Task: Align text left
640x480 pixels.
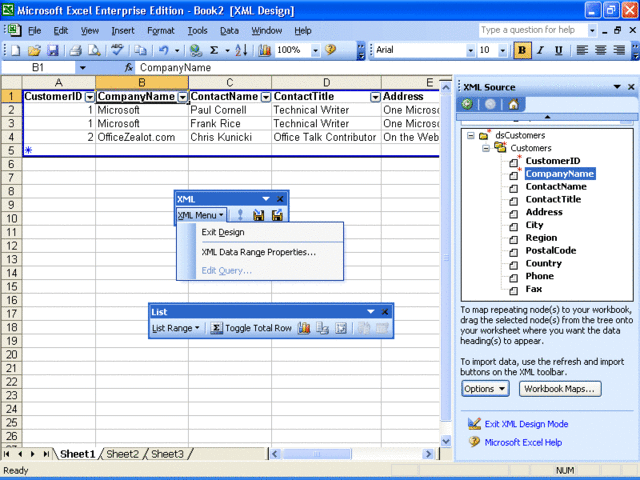Action: (x=582, y=50)
